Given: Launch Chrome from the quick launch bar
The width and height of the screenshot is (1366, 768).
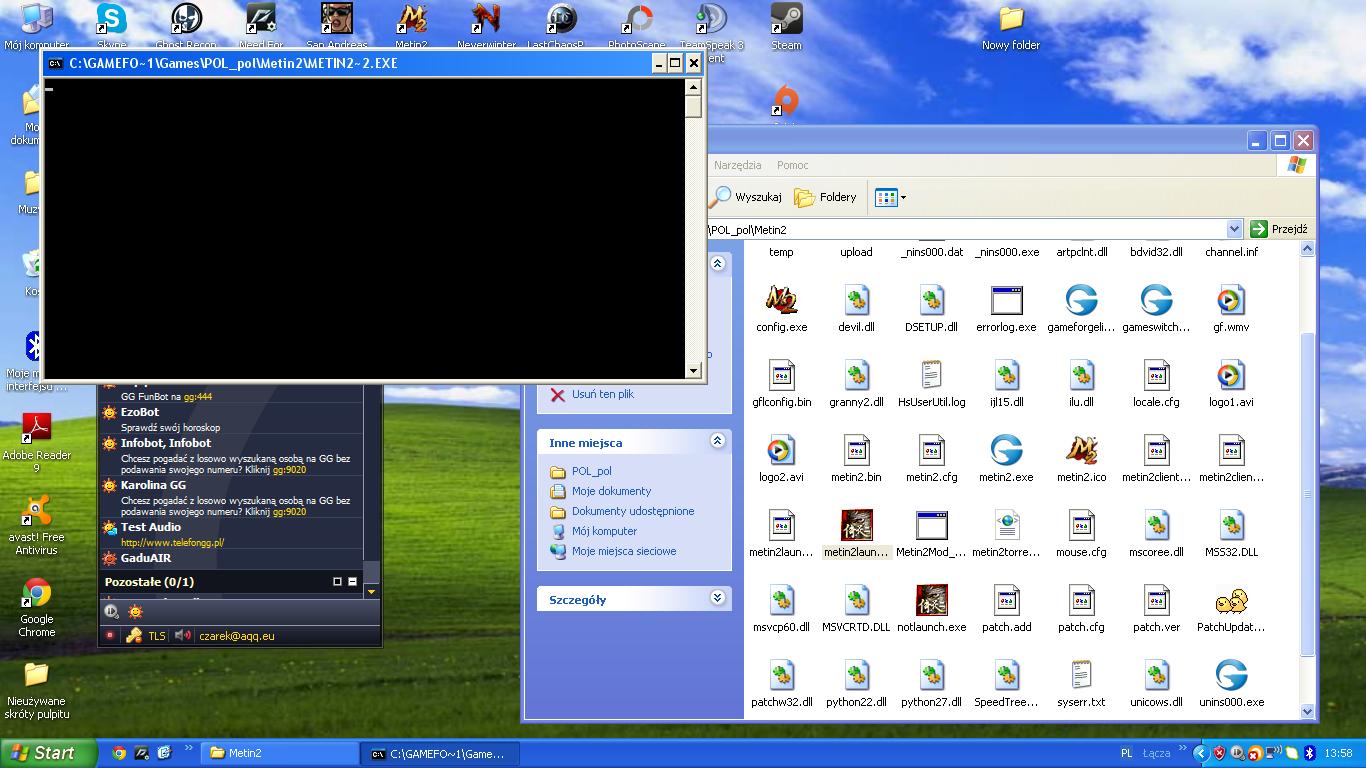Looking at the screenshot, I should click(x=119, y=753).
